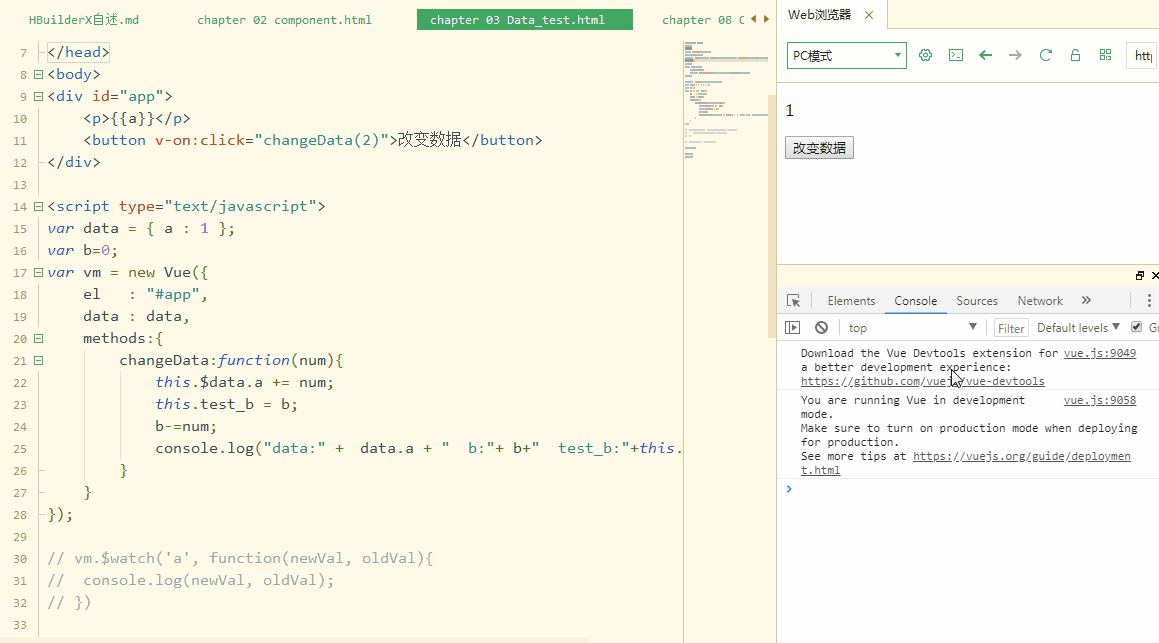The width and height of the screenshot is (1159, 643).
Task: Click the code minimap overview
Action: pyautogui.click(x=726, y=100)
